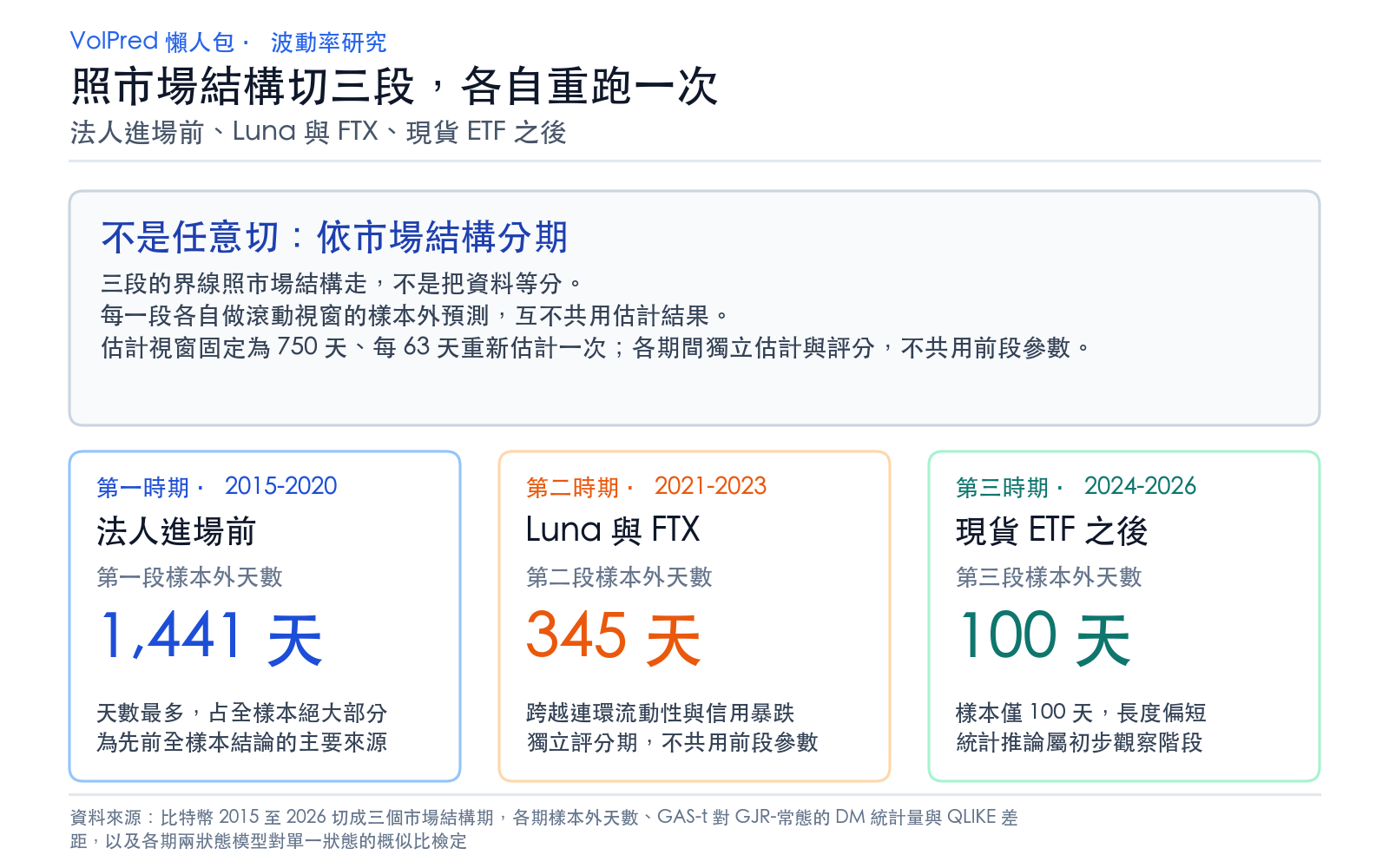Click the text '跨越連環流動性與信用暴跌'
Viewport: 1389px width, 868px height.
(x=661, y=713)
